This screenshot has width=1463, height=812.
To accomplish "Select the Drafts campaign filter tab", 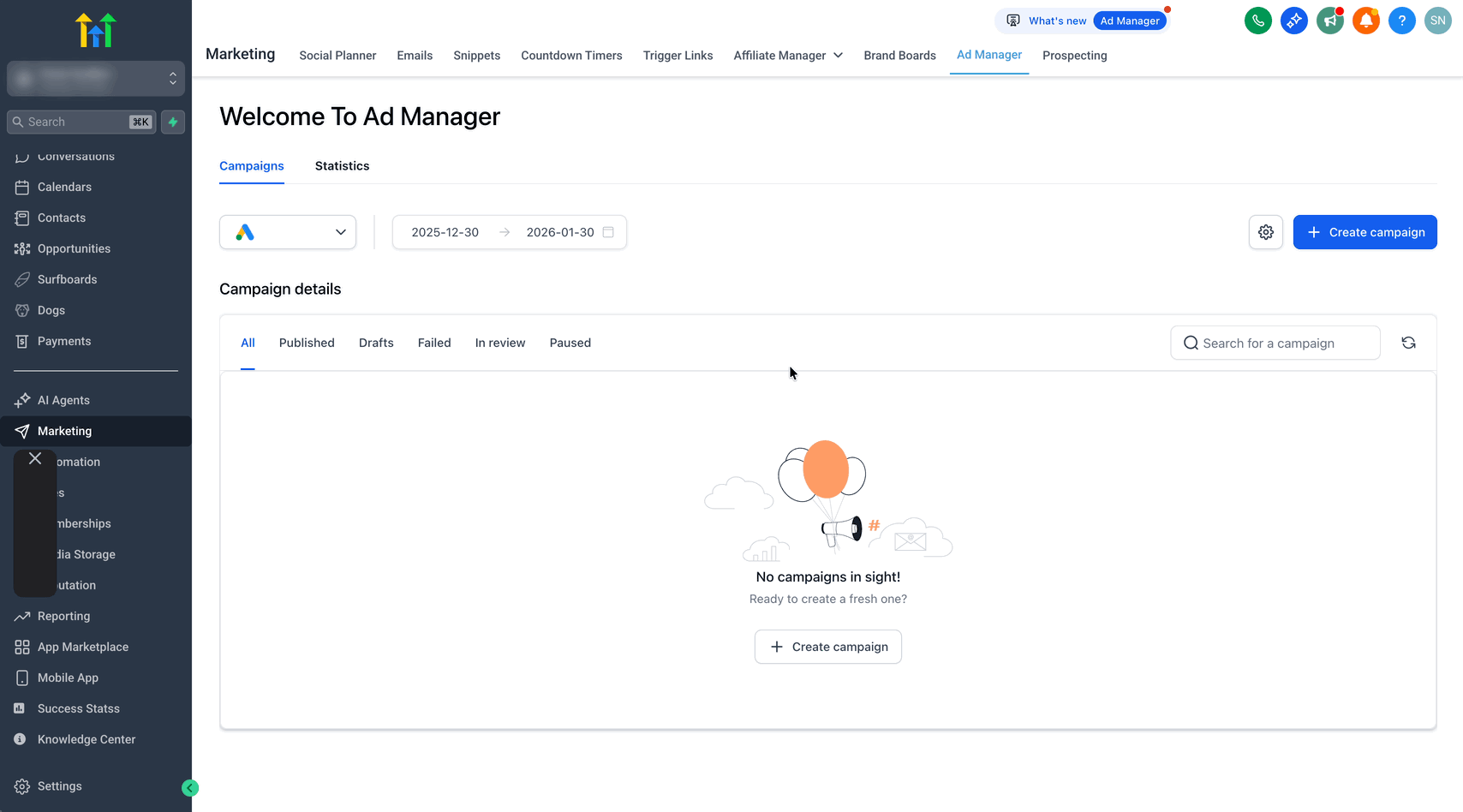I will [376, 343].
